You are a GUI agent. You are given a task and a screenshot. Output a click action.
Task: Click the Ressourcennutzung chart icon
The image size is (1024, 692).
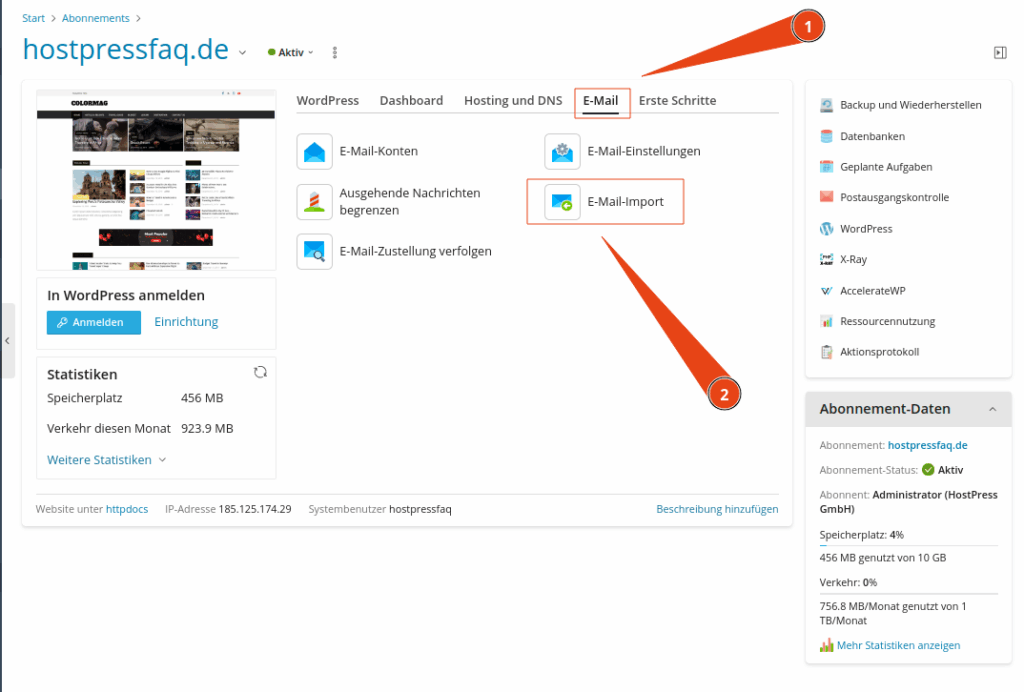(826, 321)
